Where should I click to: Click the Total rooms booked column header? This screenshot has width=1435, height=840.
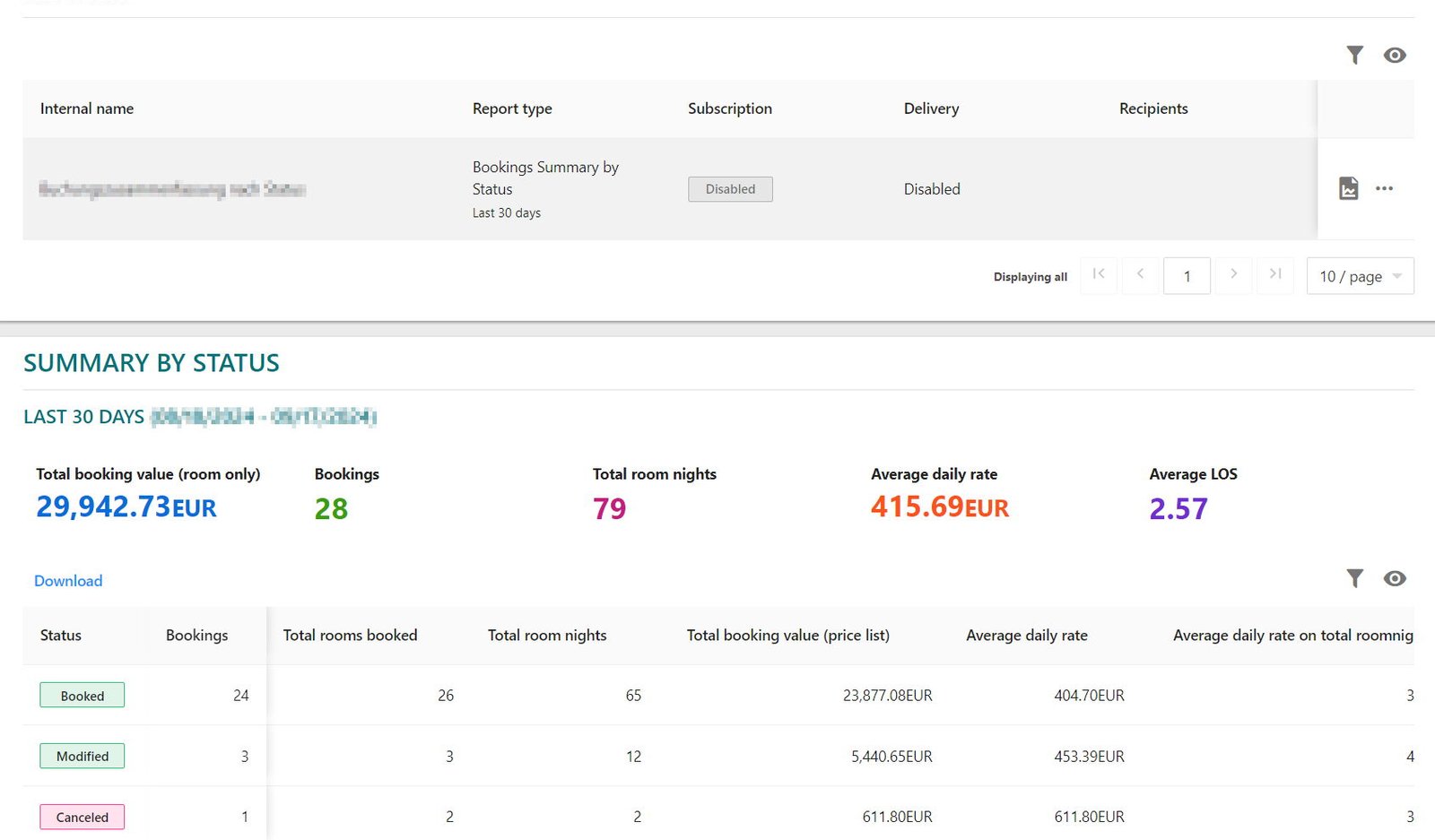point(350,636)
